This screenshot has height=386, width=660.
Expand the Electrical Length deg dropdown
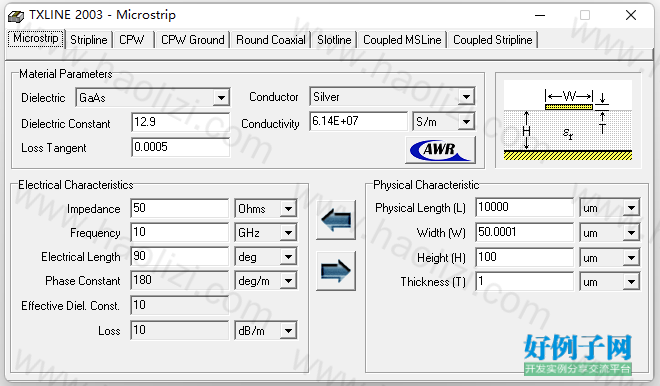(x=288, y=257)
